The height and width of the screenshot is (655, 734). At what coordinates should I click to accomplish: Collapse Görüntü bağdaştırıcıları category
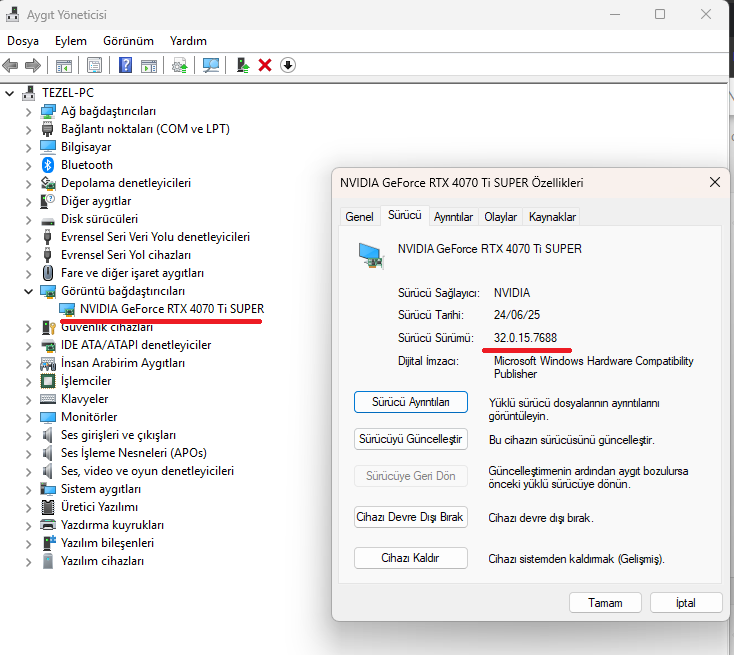coord(29,291)
